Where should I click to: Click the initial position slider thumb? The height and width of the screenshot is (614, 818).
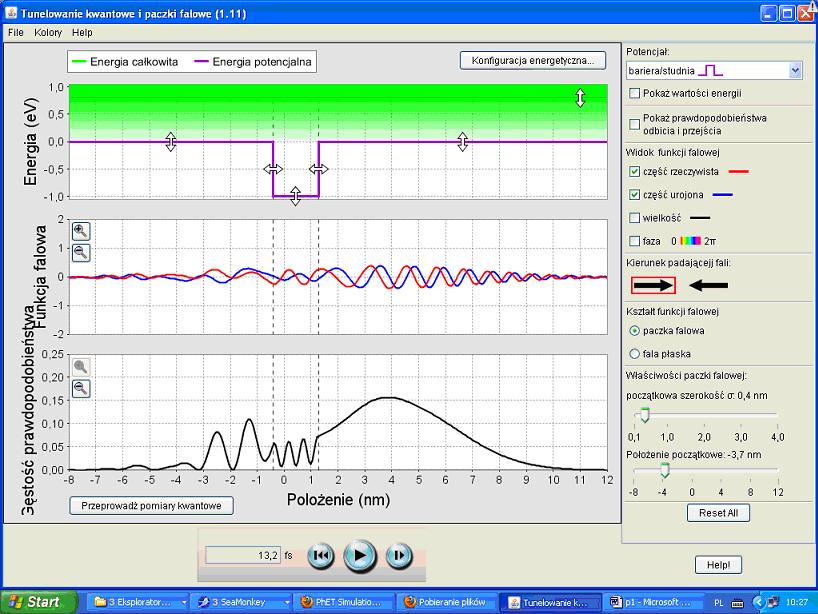pos(665,470)
